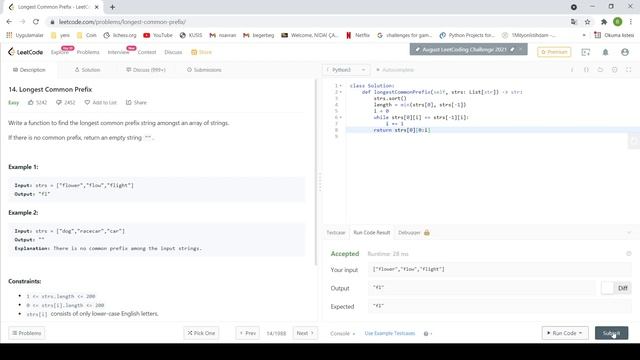Open the Interview menu item

(118, 52)
